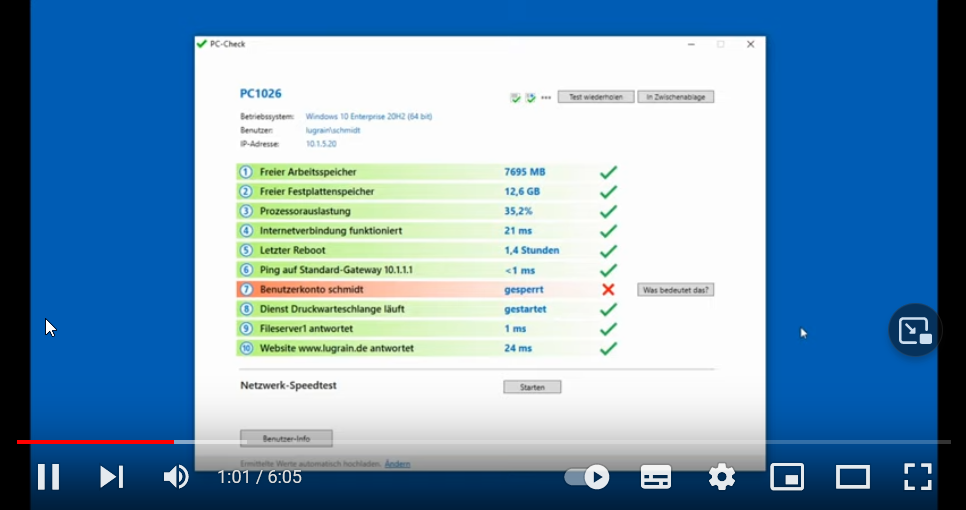Click the 'Test wiederholen' button
Image resolution: width=966 pixels, height=510 pixels.
(x=595, y=97)
